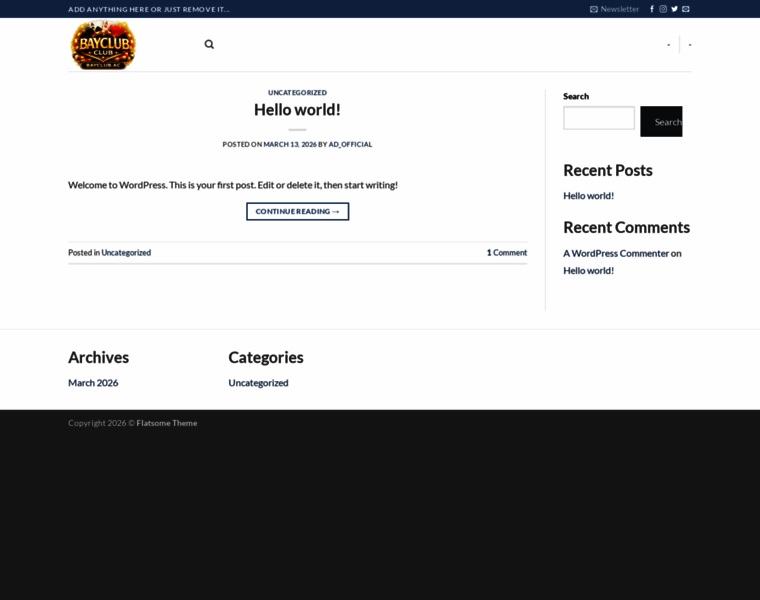
Task: Click the March 13, 2026 post date
Action: (x=290, y=144)
